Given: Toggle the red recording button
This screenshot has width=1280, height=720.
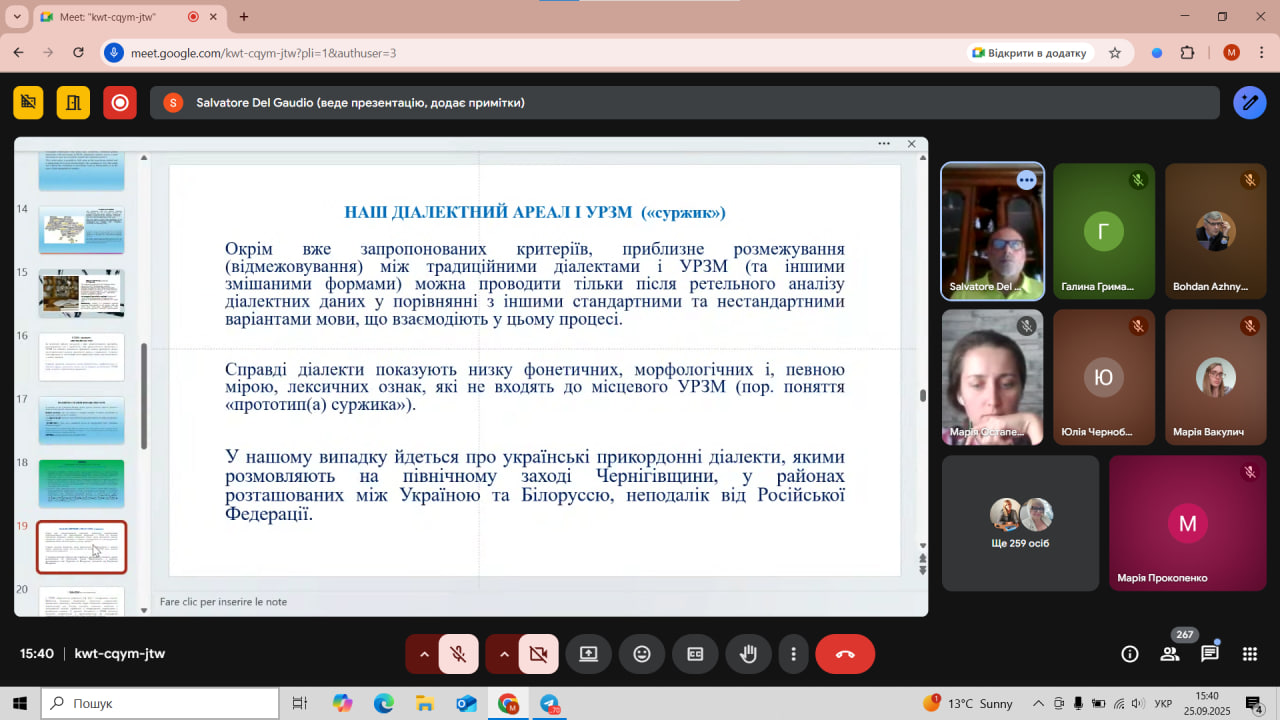Looking at the screenshot, I should click(120, 102).
